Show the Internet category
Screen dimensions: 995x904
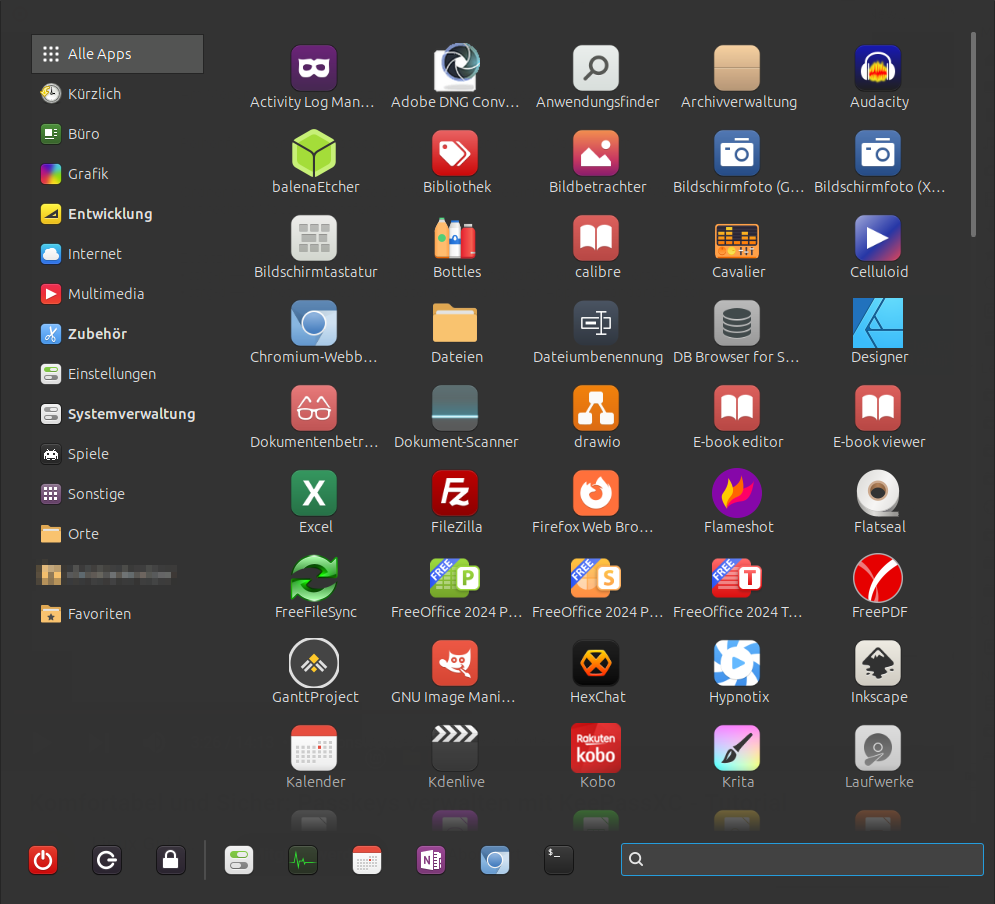click(117, 254)
